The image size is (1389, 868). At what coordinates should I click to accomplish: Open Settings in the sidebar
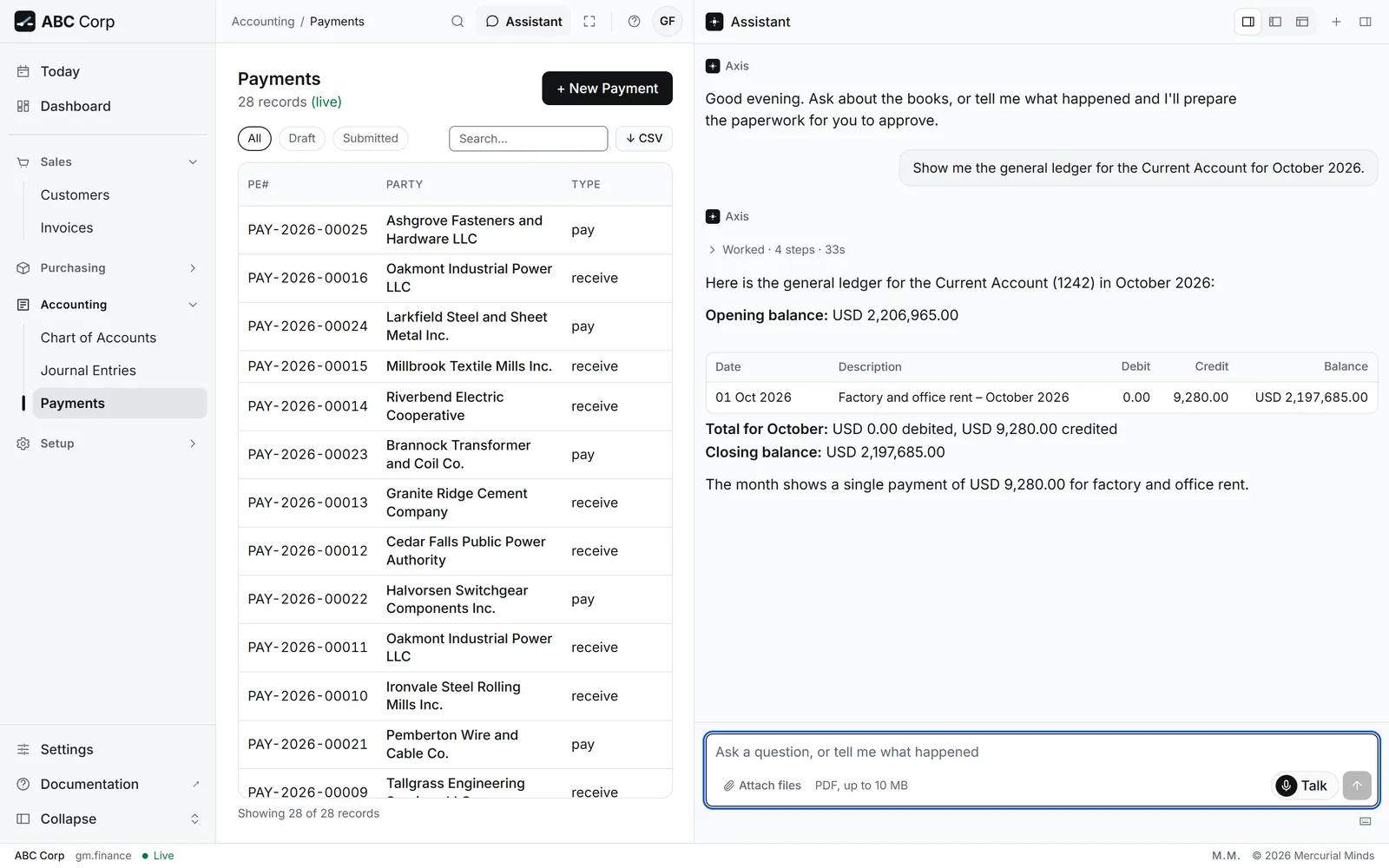108,749
